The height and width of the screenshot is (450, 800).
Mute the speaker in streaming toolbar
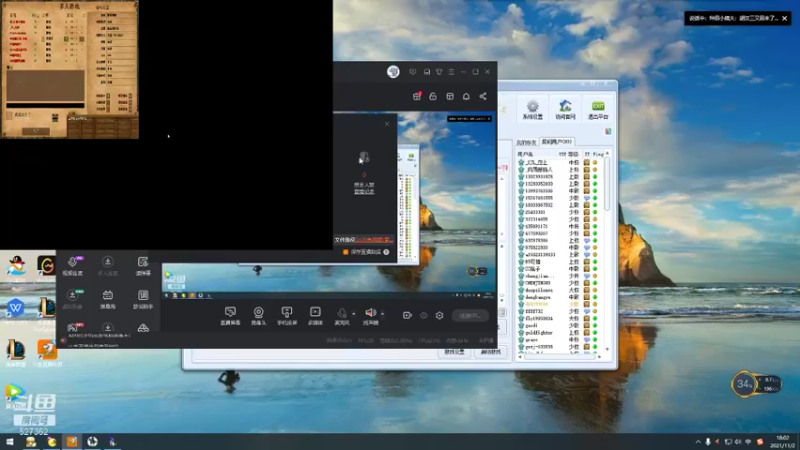[x=370, y=312]
